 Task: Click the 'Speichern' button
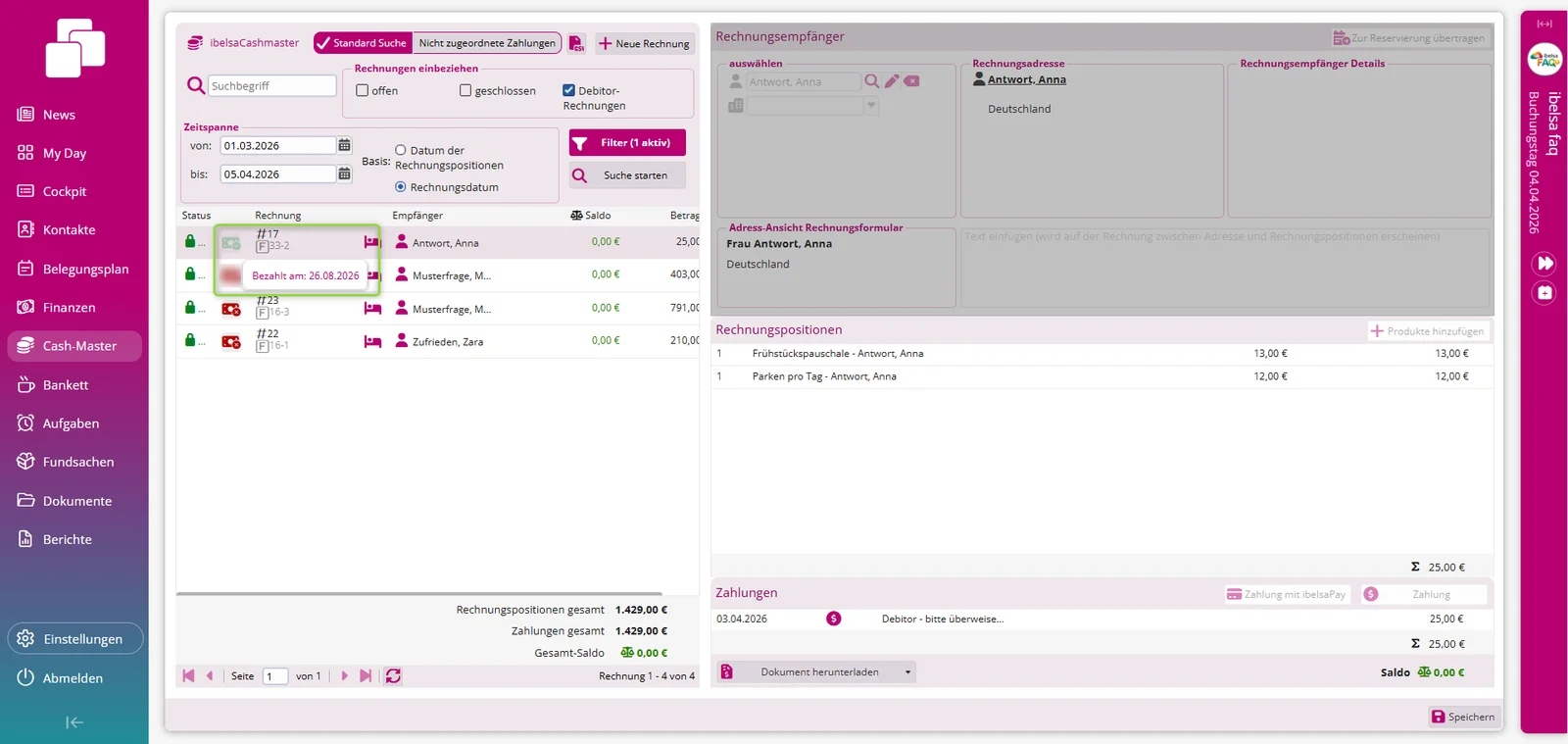click(1464, 717)
